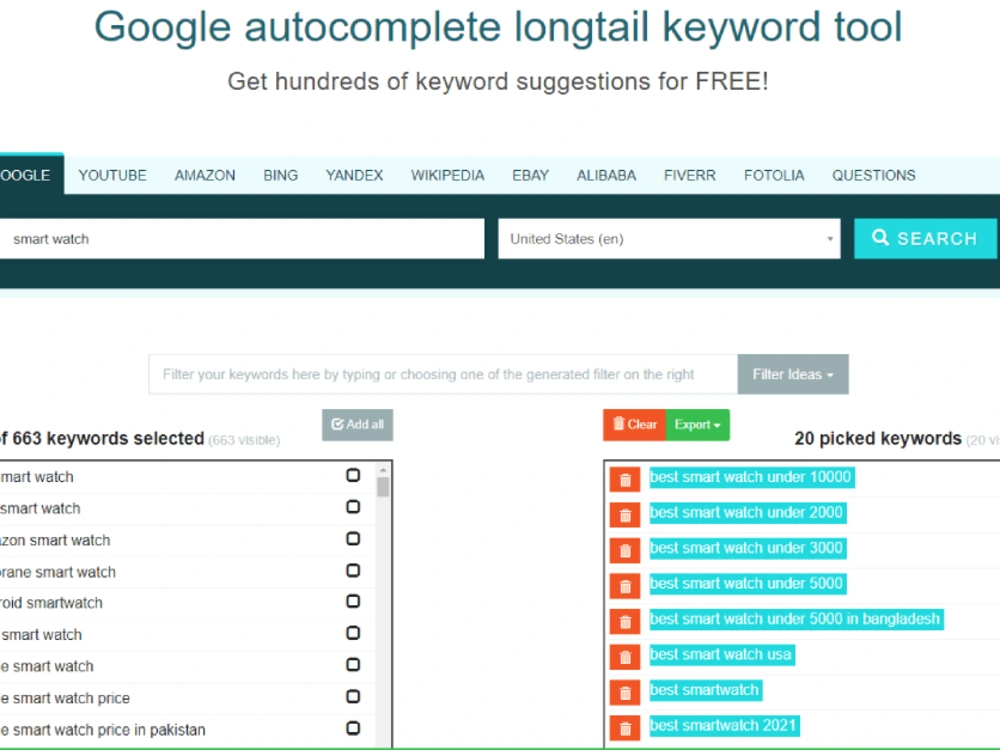This screenshot has width=1000, height=750.
Task: Click the keyword list scrollbar thumb
Action: pyautogui.click(x=383, y=487)
